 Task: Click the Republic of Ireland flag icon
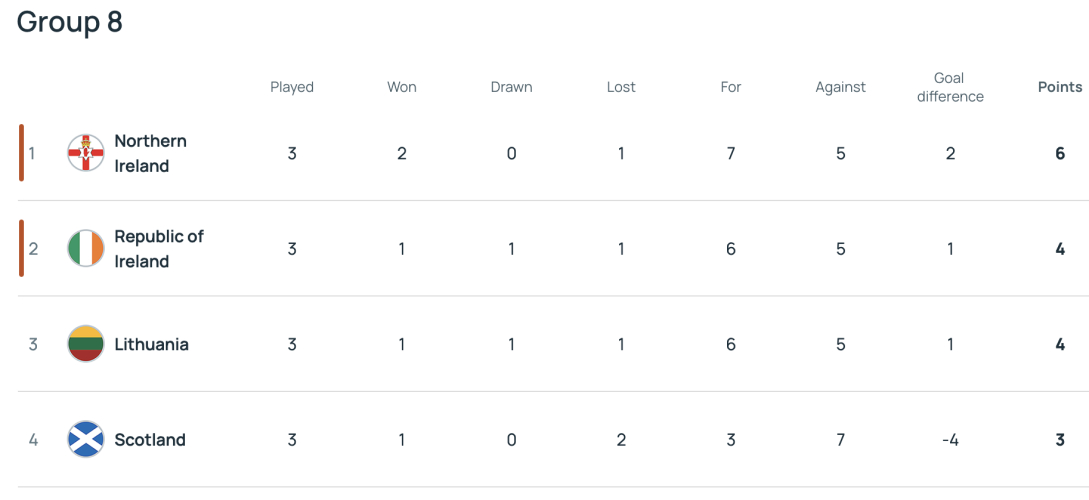[85, 249]
